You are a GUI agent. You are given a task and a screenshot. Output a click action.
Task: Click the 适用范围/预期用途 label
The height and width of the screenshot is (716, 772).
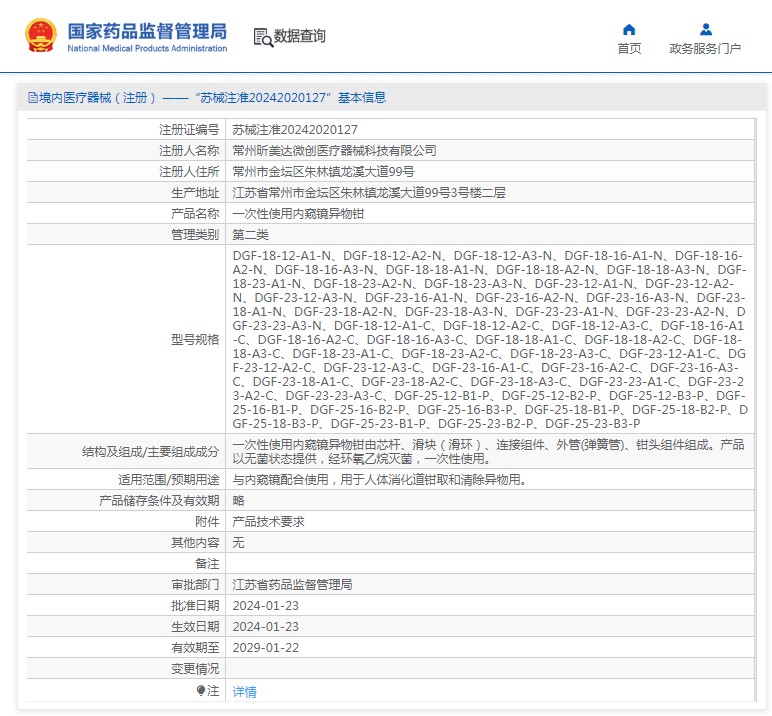pos(168,479)
